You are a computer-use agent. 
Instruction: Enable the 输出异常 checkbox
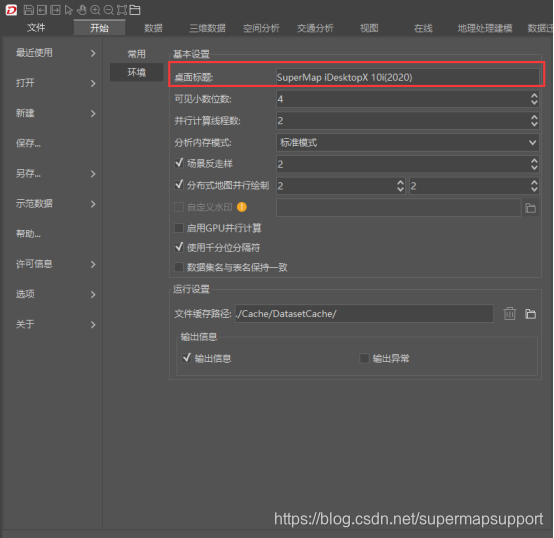point(364,358)
